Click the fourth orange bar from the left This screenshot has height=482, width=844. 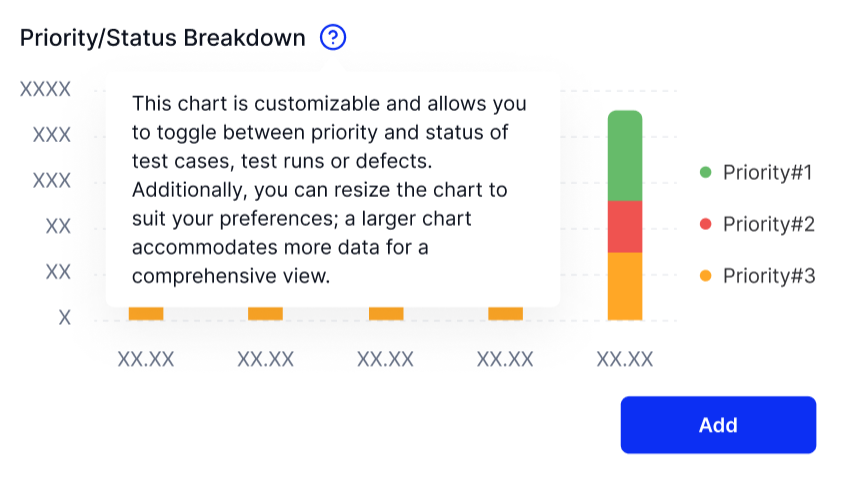(x=506, y=314)
